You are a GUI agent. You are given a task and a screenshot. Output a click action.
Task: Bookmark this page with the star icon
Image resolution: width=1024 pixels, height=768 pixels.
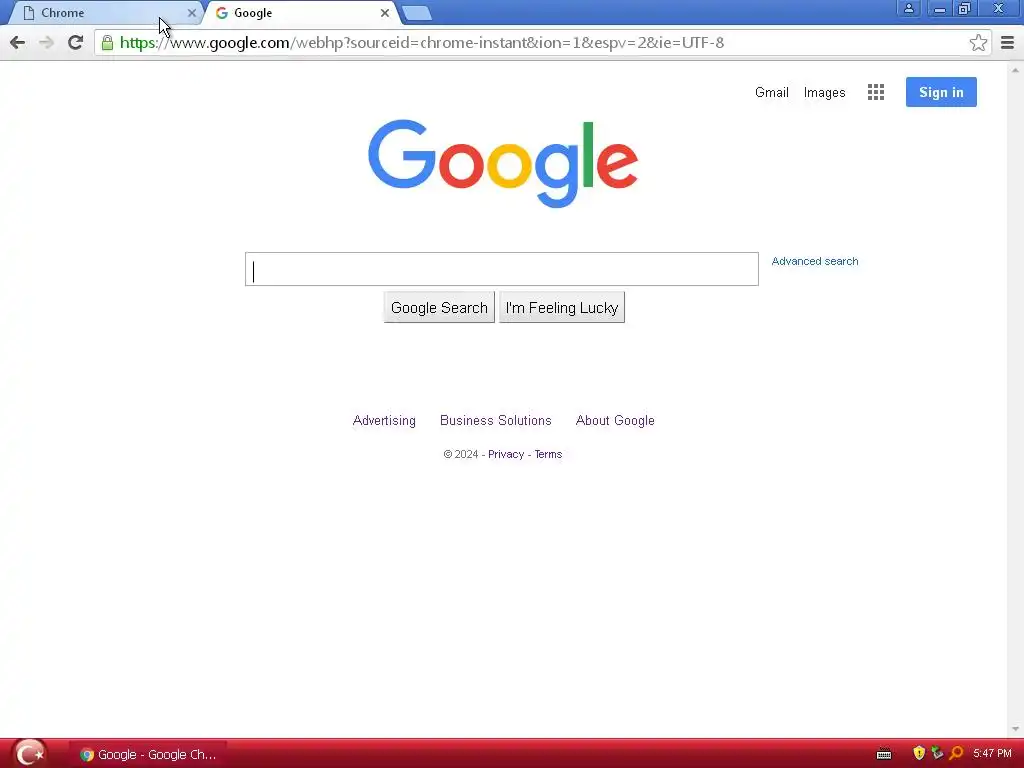(x=978, y=43)
